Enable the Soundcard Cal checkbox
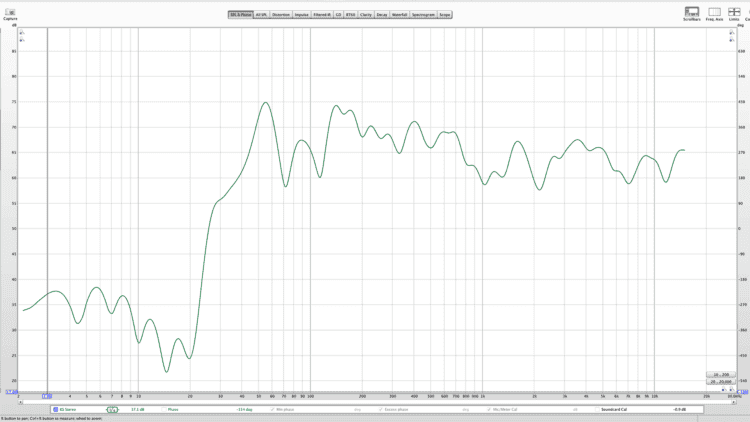750x422 pixels. tap(597, 410)
